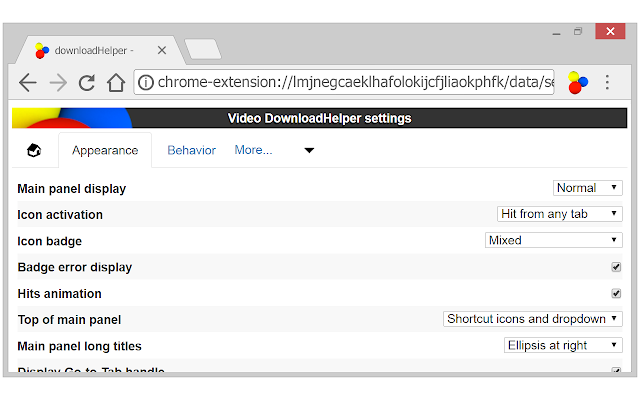Click the downloadHelper tab favicon

pyautogui.click(x=42, y=51)
